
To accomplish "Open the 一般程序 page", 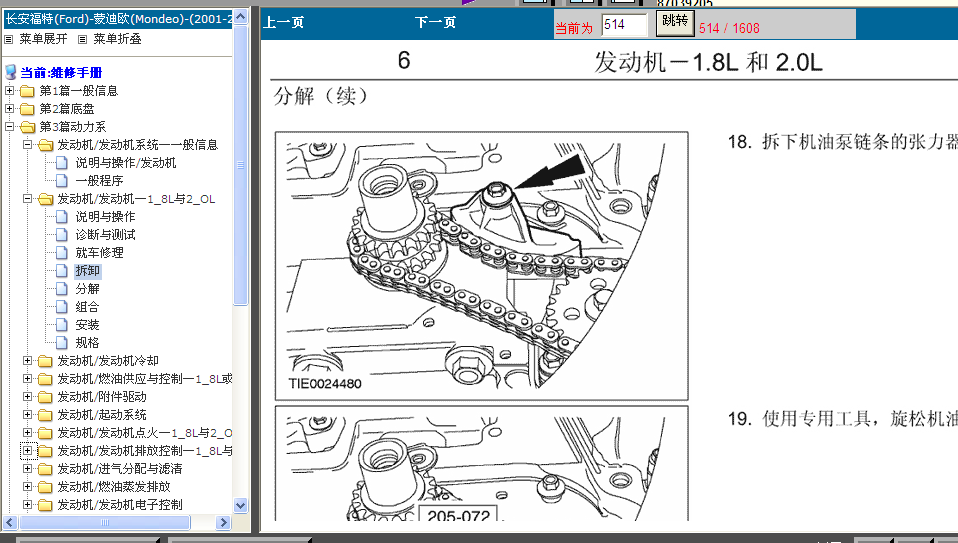I will pyautogui.click(x=99, y=181).
